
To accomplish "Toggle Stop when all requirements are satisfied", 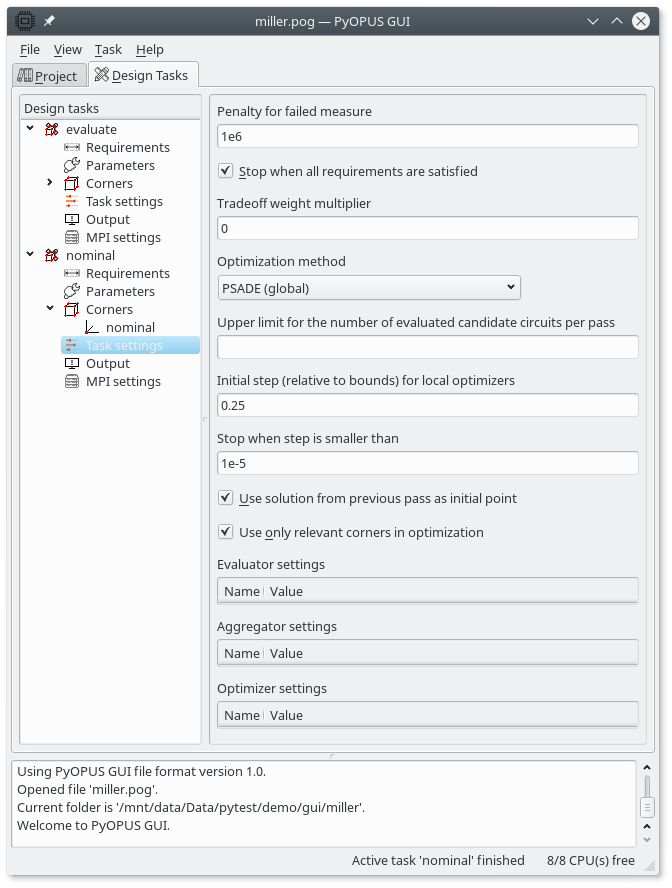I will (226, 171).
